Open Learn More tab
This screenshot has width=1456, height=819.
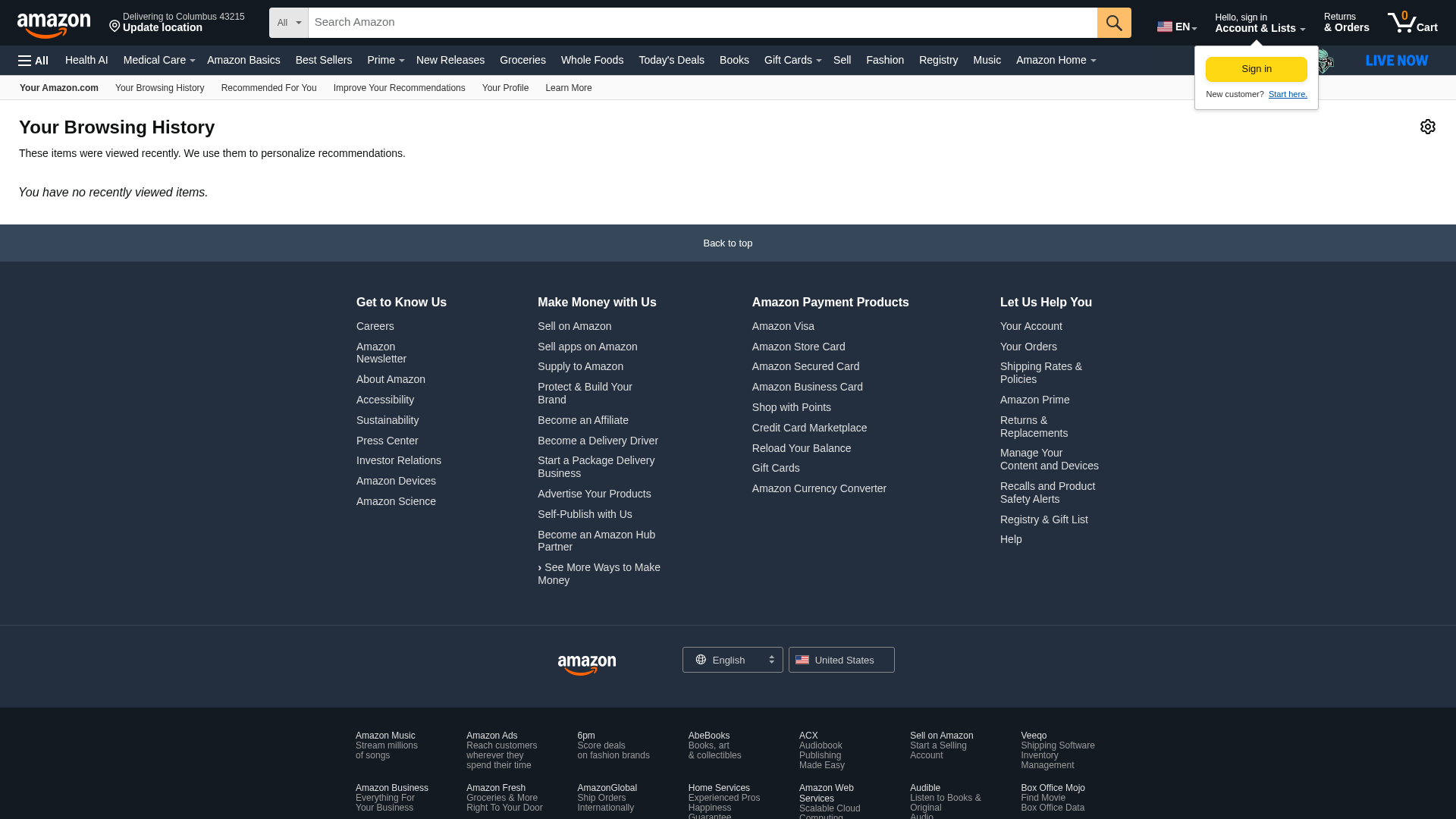[569, 88]
